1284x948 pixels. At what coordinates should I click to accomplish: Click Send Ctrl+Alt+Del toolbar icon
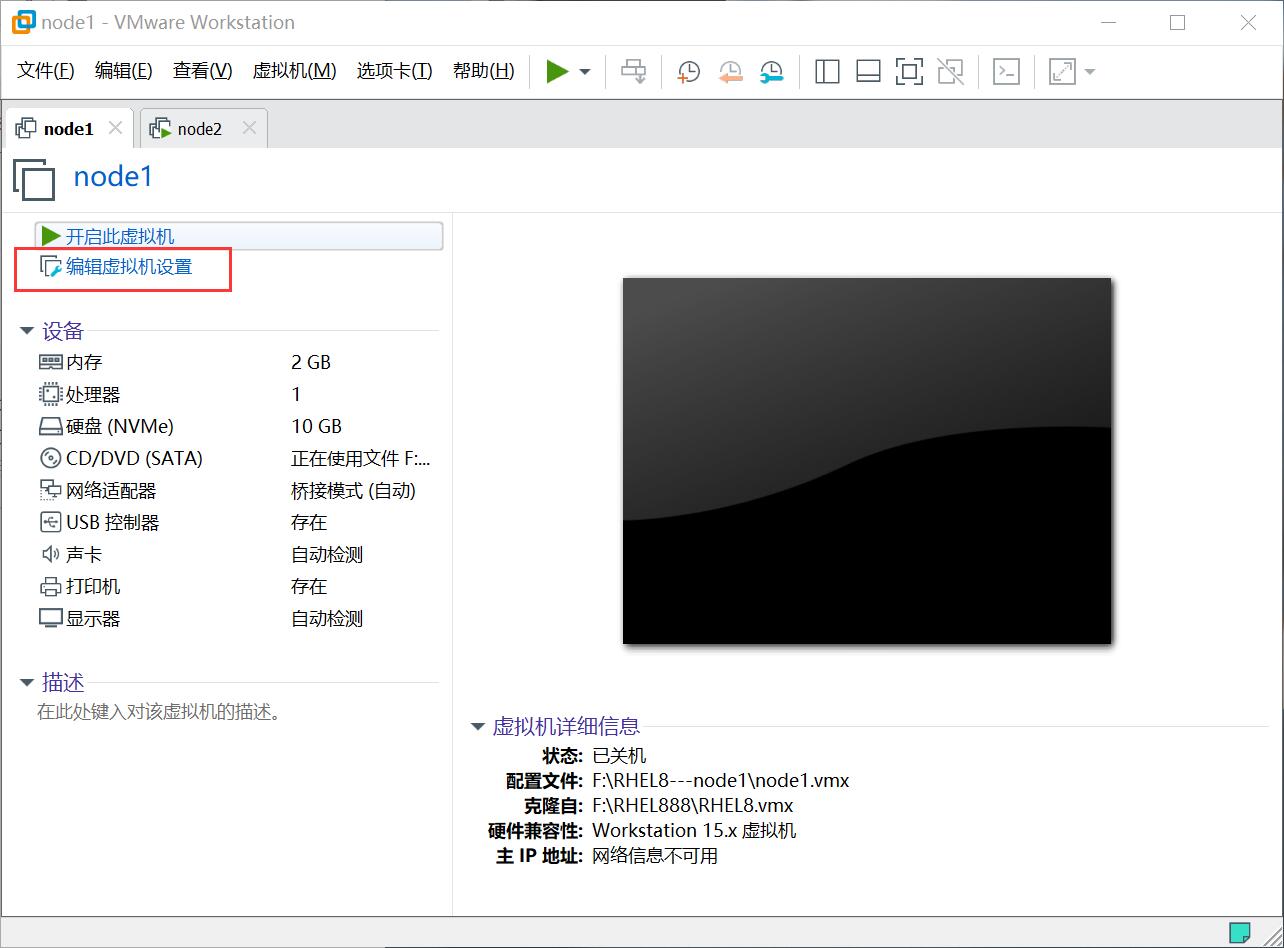coord(634,71)
